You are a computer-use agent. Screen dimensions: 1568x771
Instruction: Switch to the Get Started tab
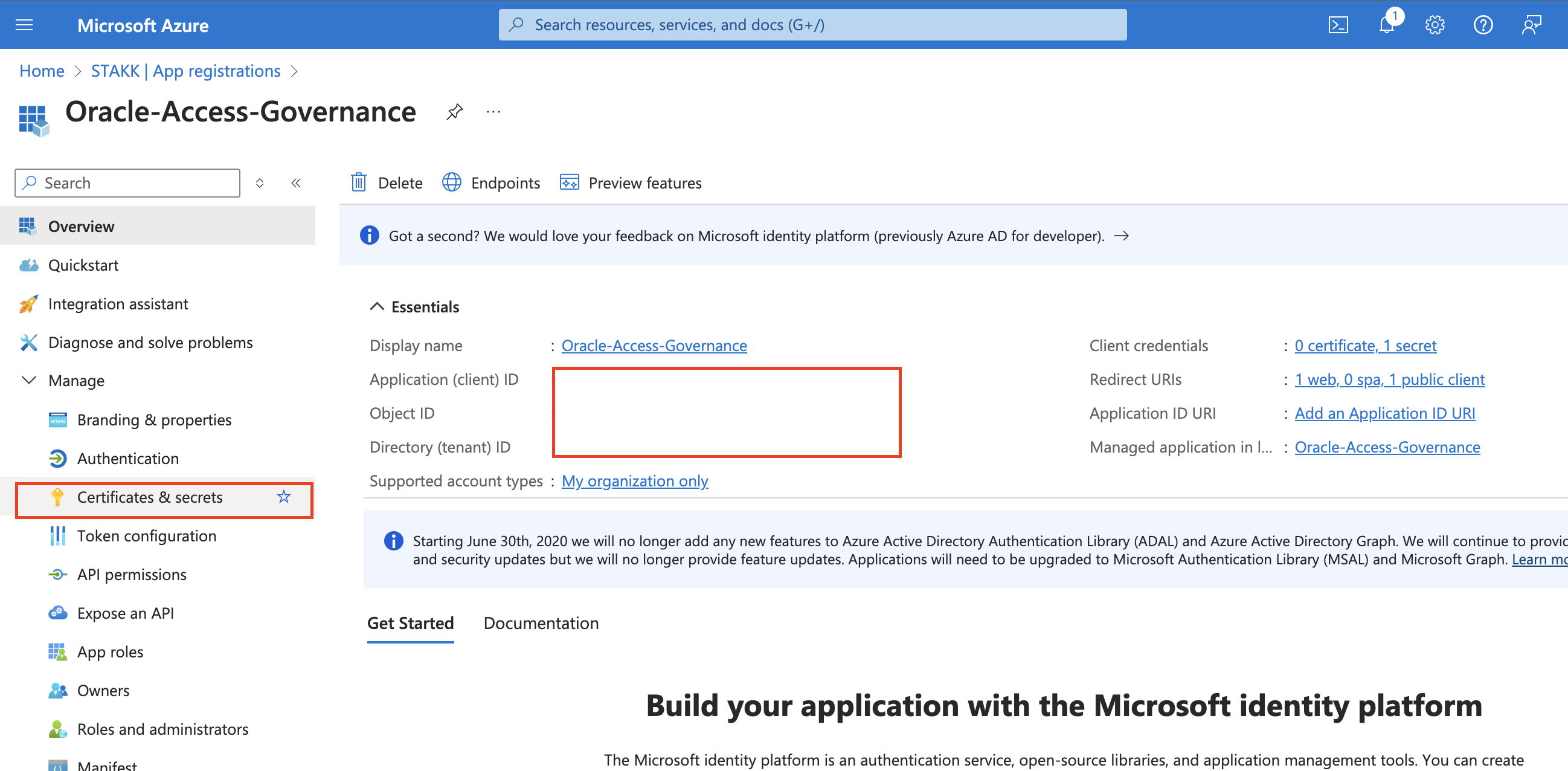410,623
